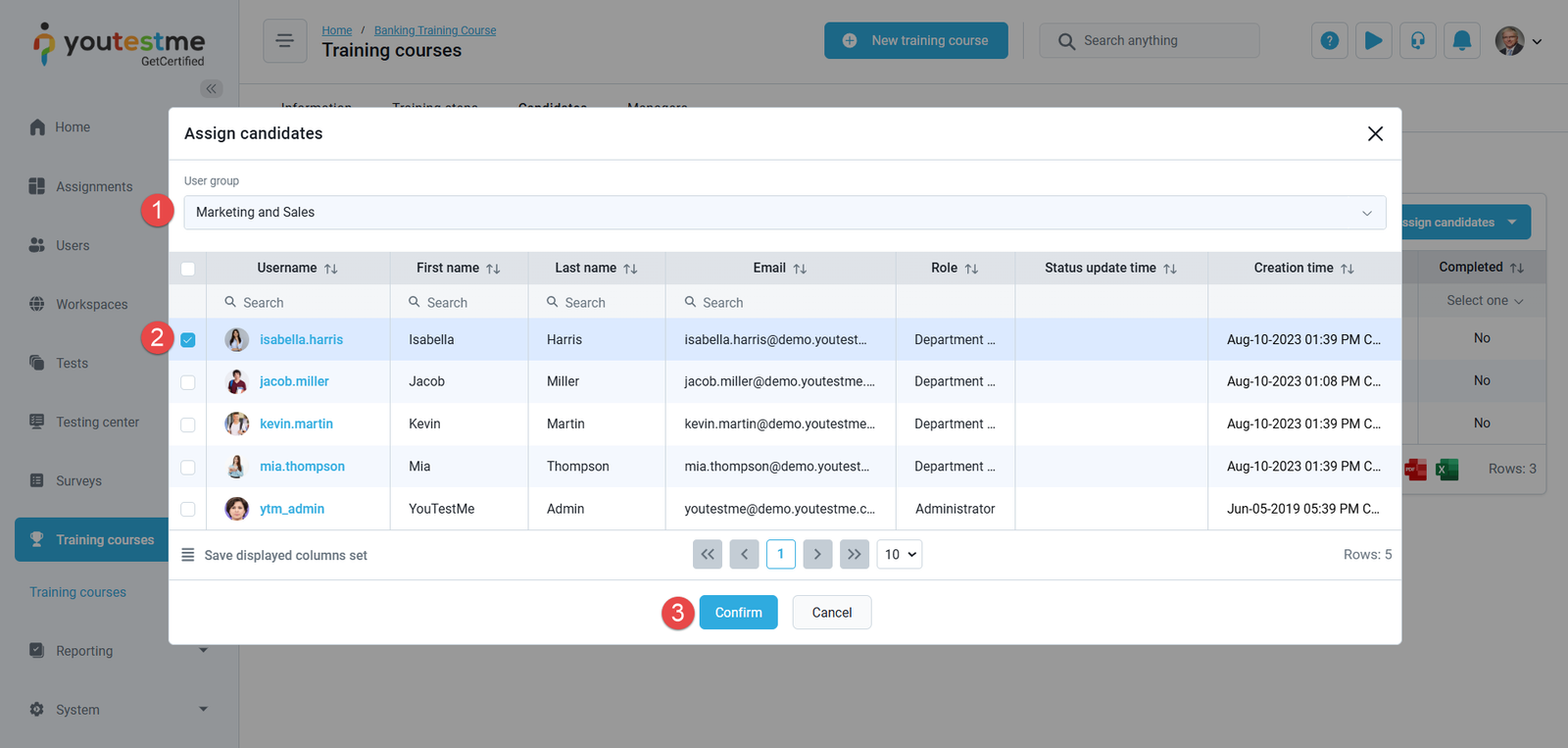Open the rows per page selector
The height and width of the screenshot is (748, 1568).
[899, 555]
